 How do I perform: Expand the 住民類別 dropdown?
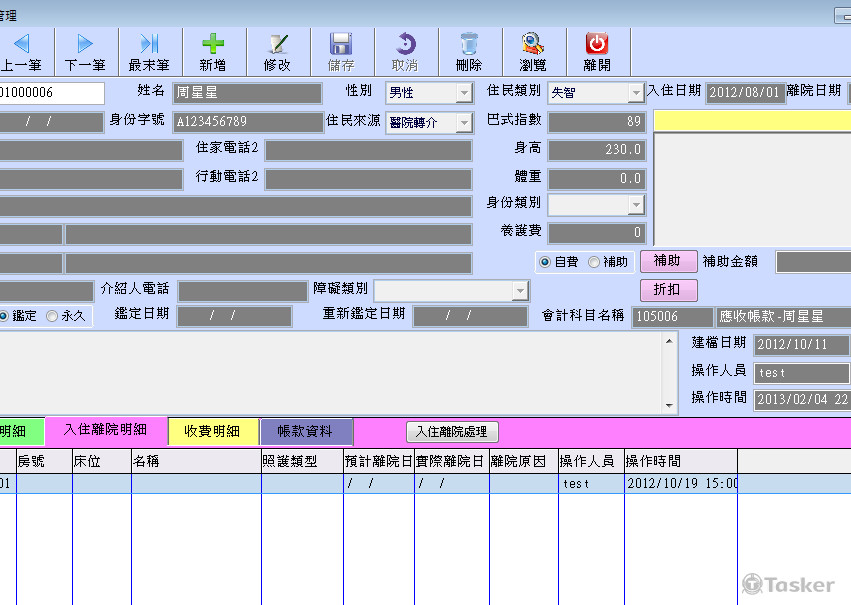click(x=636, y=93)
